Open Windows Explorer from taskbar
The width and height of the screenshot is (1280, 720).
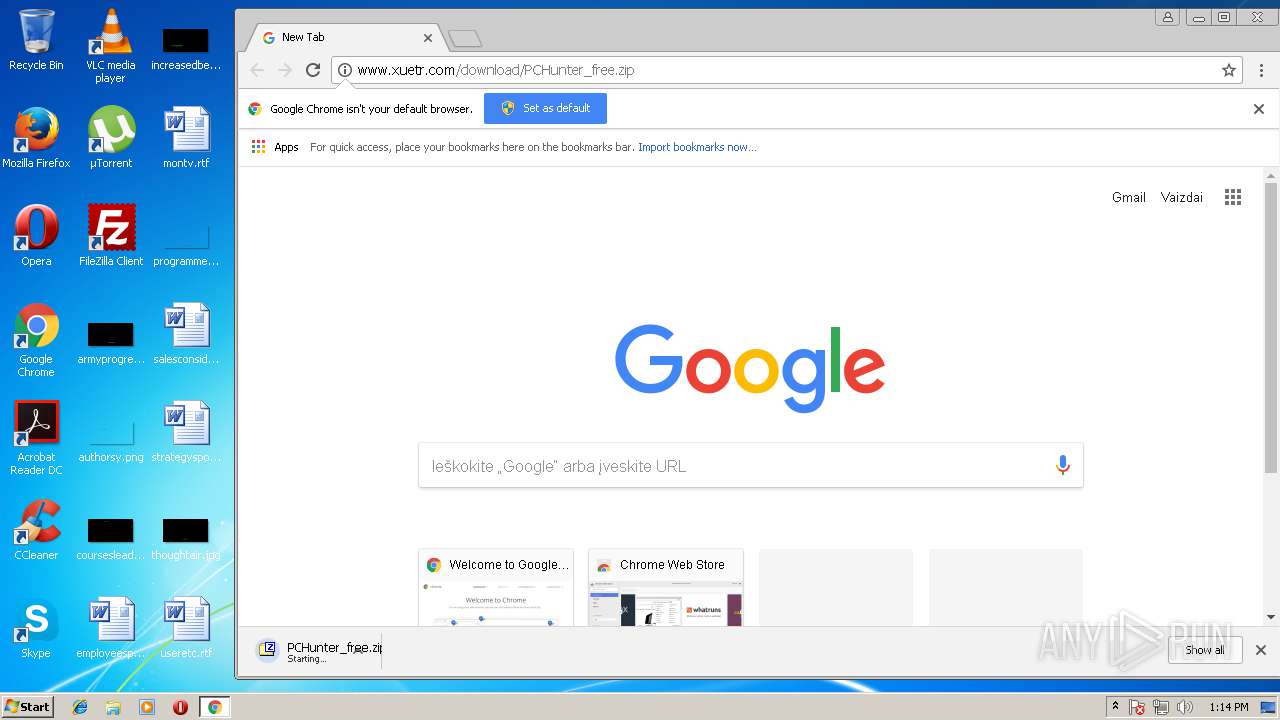click(x=113, y=707)
